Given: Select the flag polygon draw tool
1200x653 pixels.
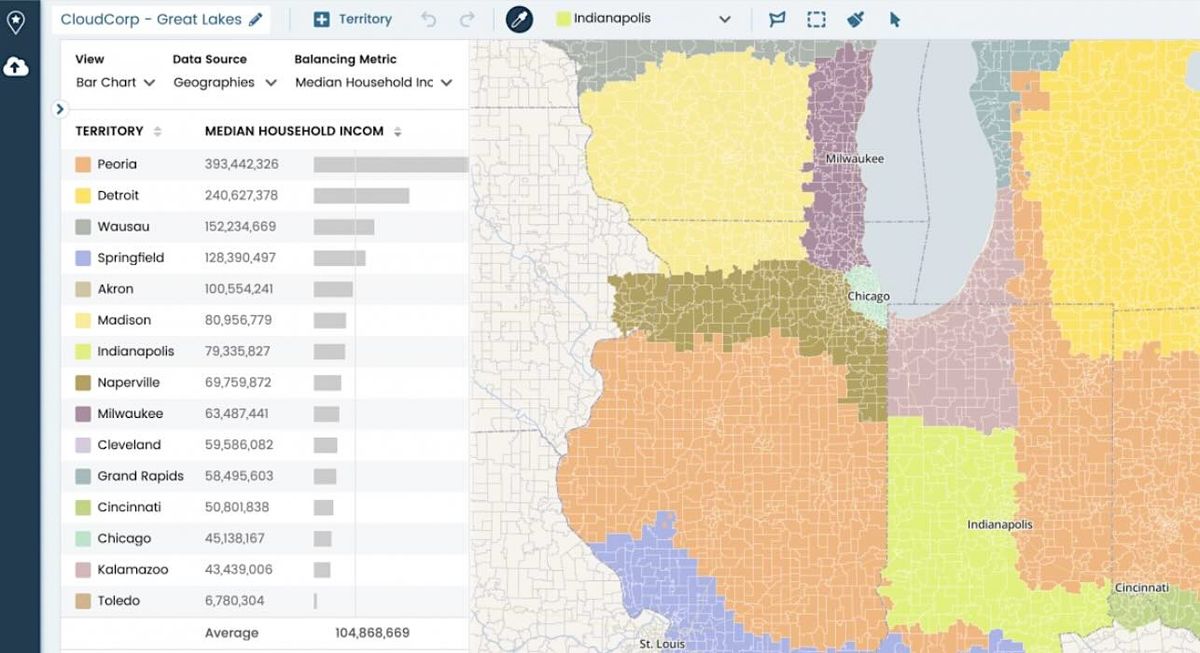Looking at the screenshot, I should [x=777, y=19].
